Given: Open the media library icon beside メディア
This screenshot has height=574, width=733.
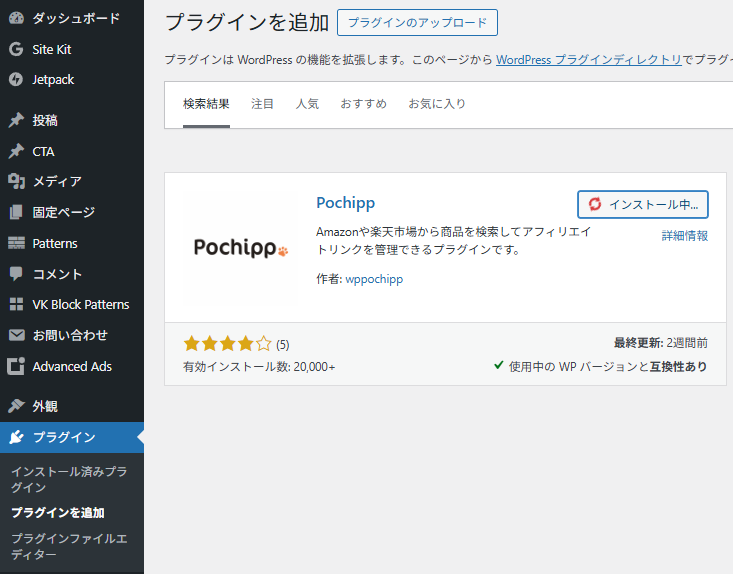Looking at the screenshot, I should [x=16, y=182].
